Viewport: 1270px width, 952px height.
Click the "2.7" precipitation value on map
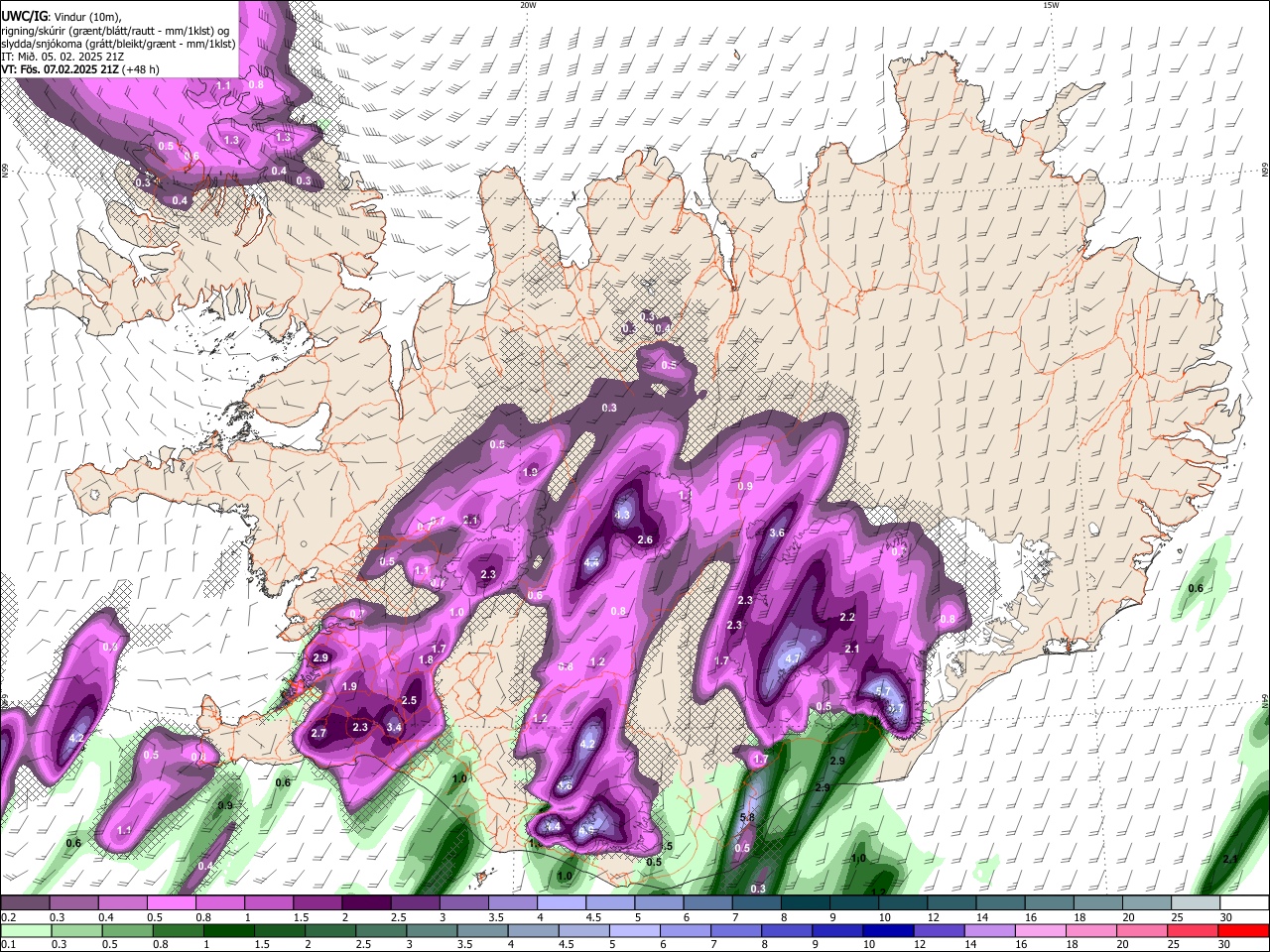coord(318,733)
